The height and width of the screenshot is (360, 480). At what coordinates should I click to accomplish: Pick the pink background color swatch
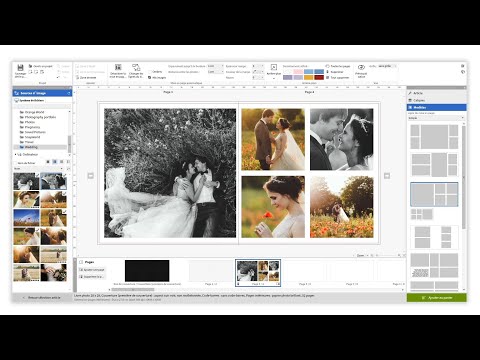[x=298, y=72]
